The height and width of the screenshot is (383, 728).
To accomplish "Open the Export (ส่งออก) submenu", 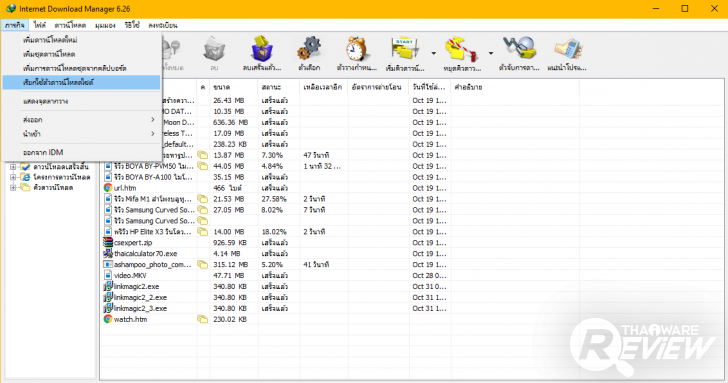I will click(x=82, y=120).
